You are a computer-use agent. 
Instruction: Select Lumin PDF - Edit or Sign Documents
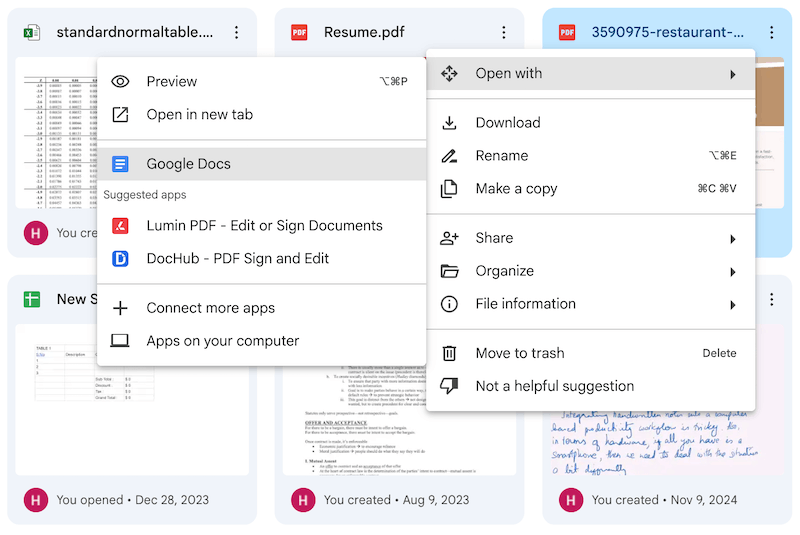point(261,226)
